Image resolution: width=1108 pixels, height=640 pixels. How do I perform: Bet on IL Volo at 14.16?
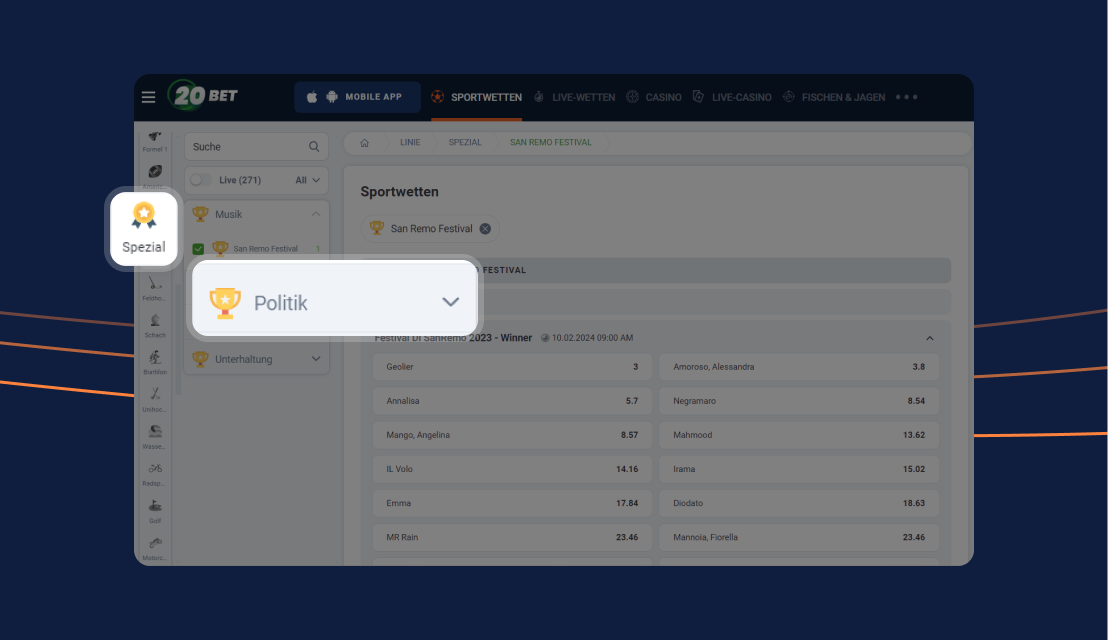(x=512, y=469)
